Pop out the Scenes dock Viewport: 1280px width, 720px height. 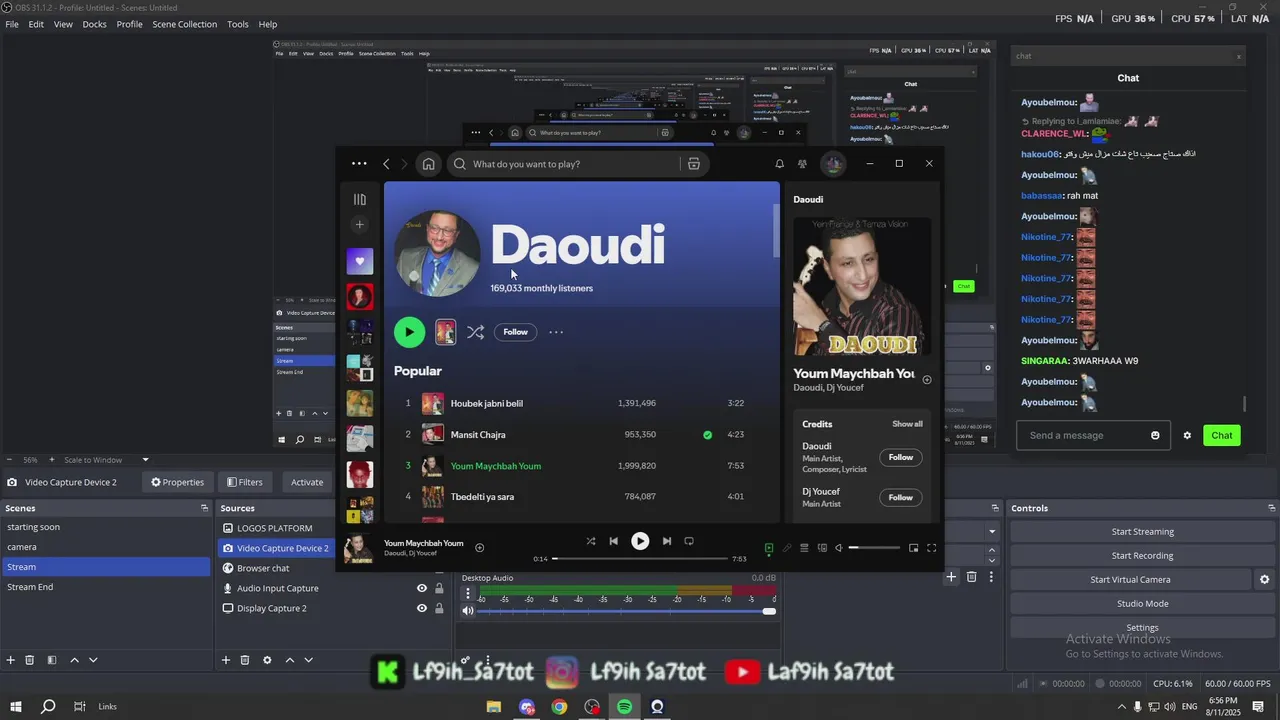pos(204,508)
